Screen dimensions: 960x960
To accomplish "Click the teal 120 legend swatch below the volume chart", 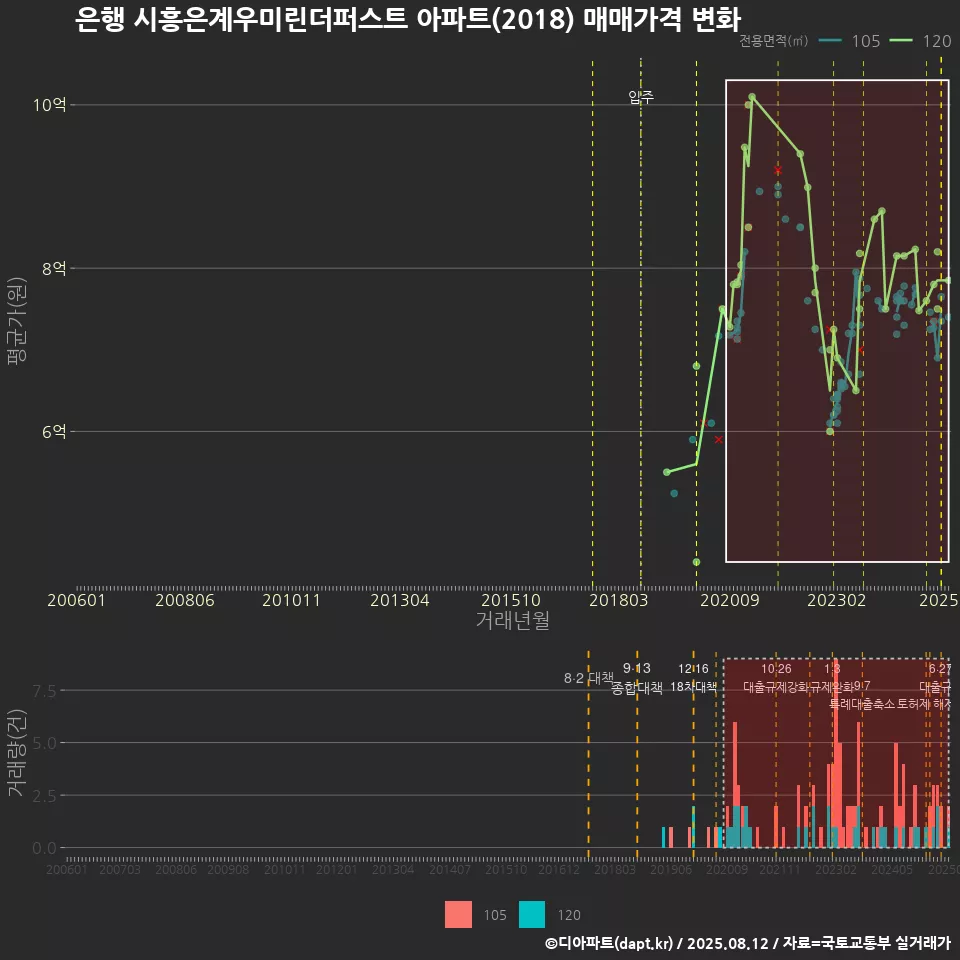I will click(531, 915).
